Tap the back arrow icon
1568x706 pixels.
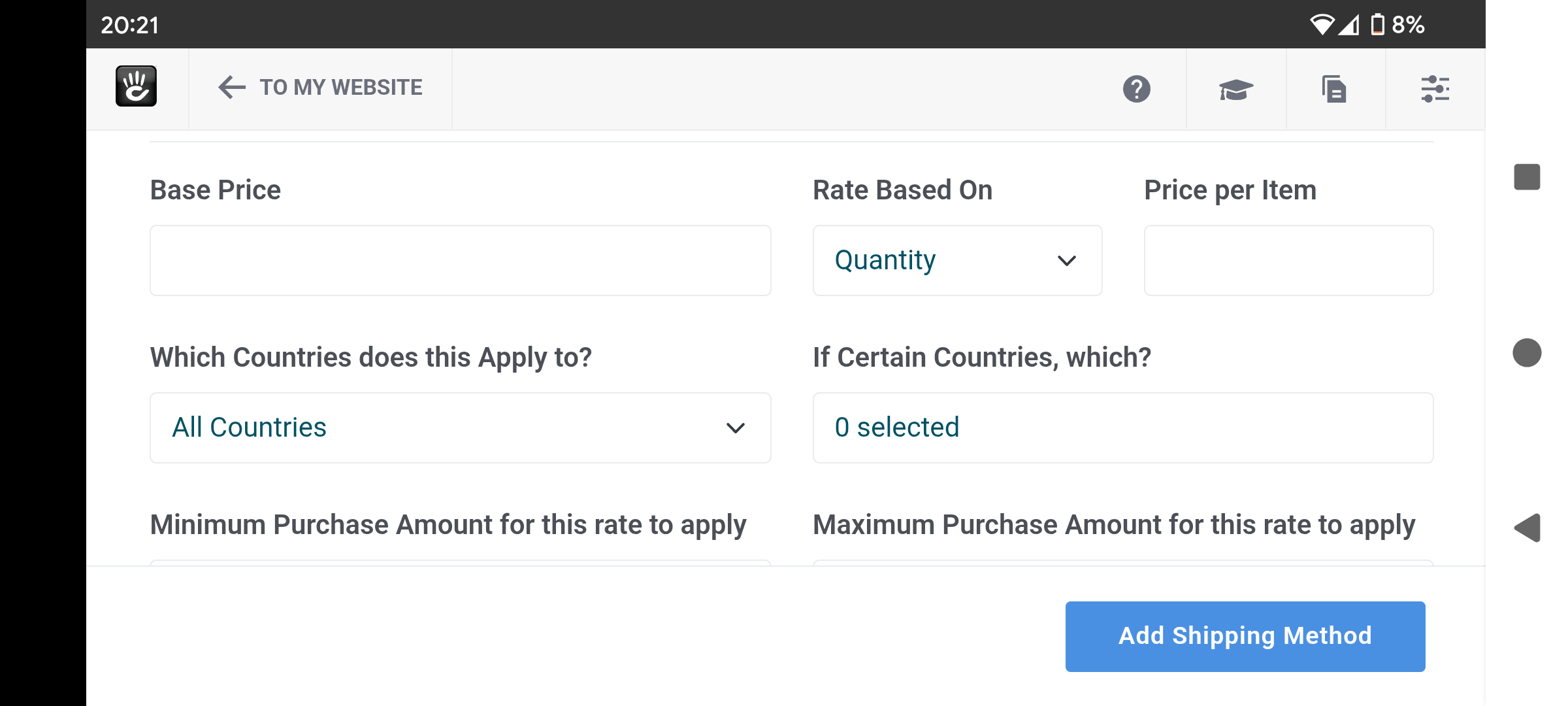(x=231, y=87)
